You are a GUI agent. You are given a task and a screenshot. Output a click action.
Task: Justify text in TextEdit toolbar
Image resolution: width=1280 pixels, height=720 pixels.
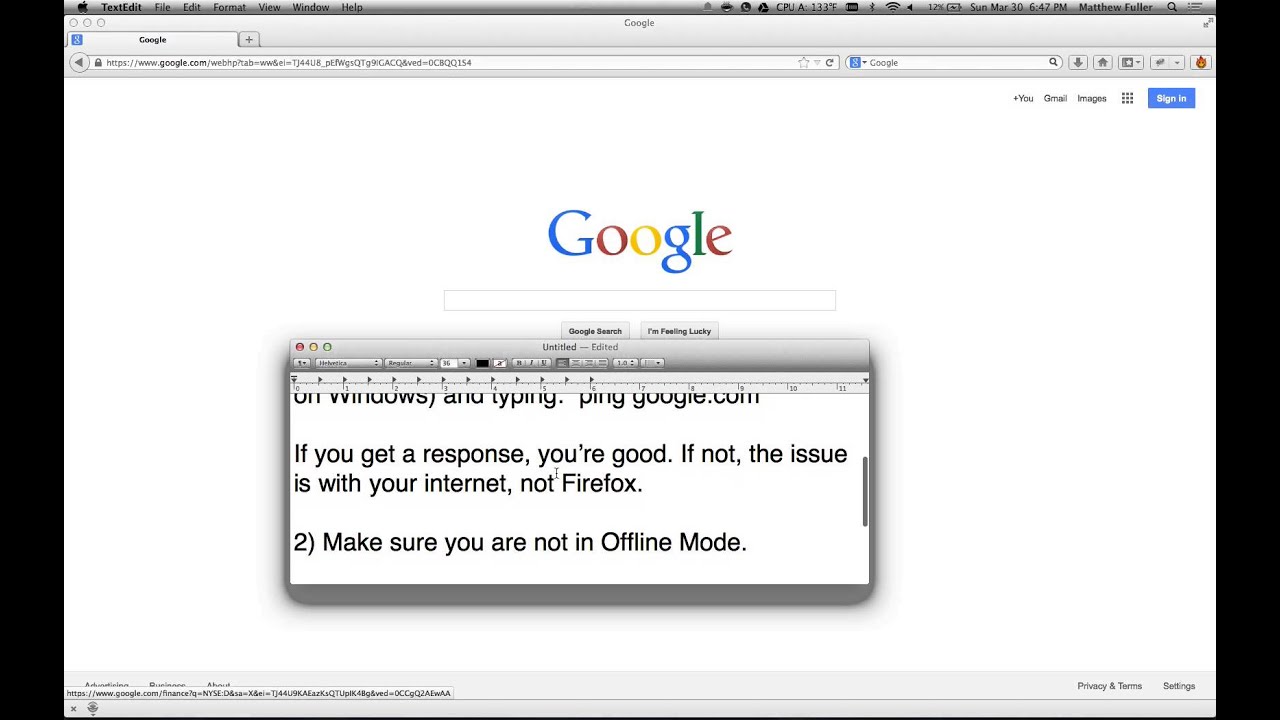click(x=601, y=363)
